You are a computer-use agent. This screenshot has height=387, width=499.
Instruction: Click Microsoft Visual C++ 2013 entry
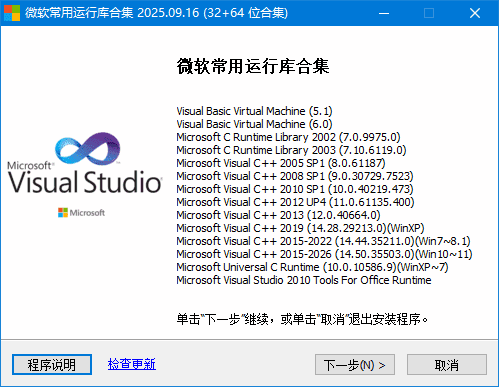coord(278,215)
